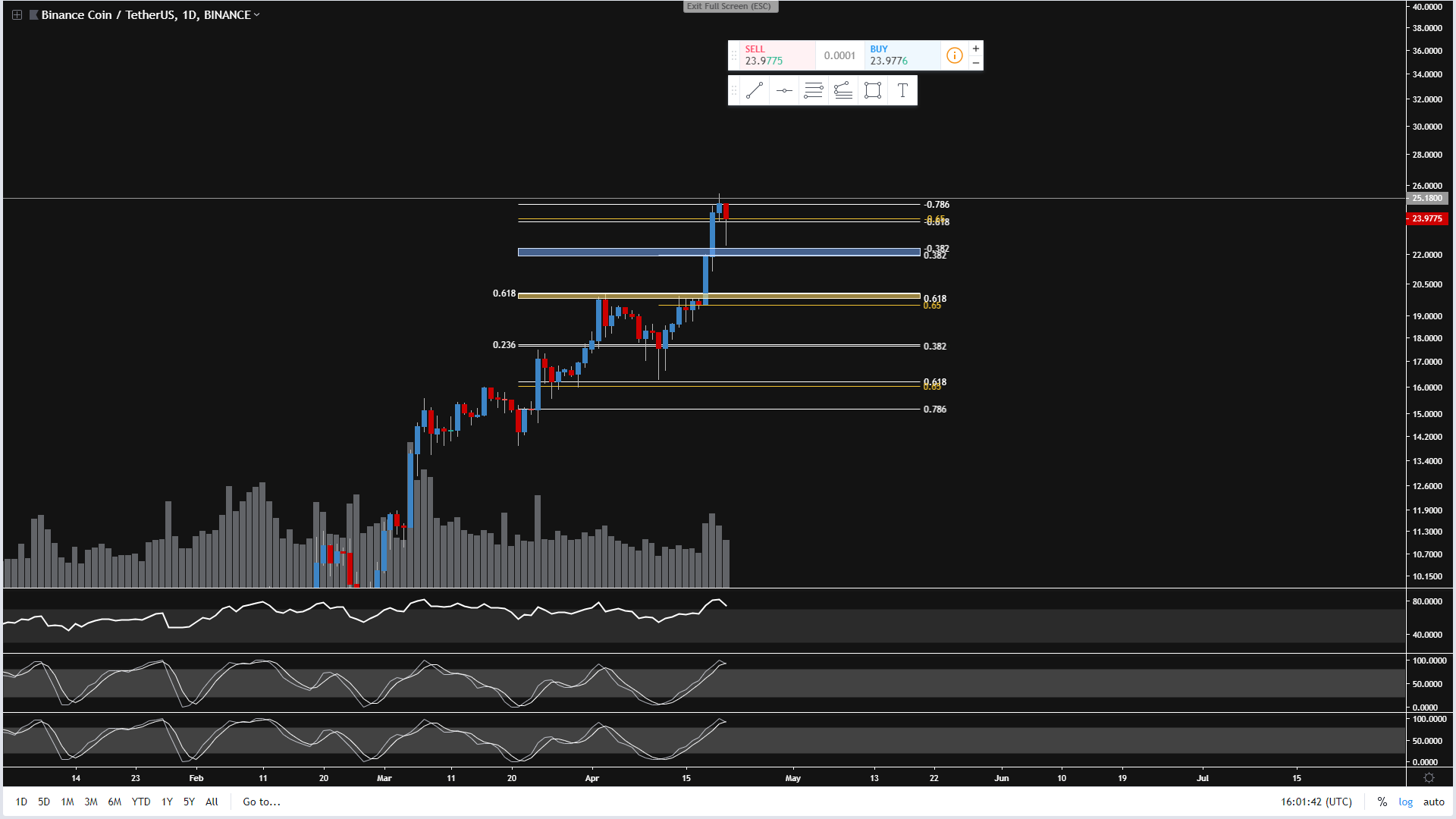Click the layout square icon near the symbol
Viewport: 1456px width, 819px height.
17,14
